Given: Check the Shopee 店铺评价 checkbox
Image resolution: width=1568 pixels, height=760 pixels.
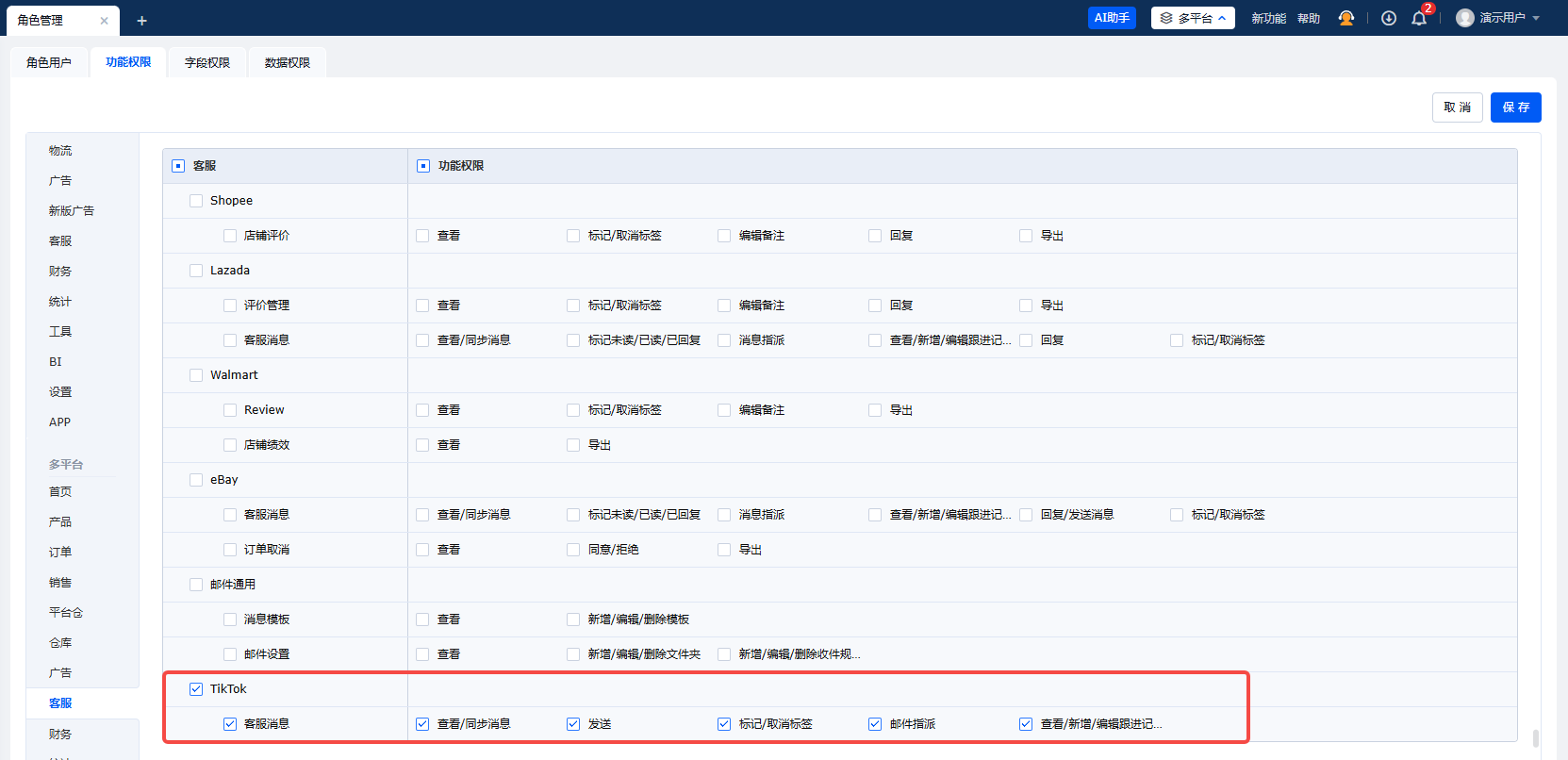Looking at the screenshot, I should click(230, 236).
